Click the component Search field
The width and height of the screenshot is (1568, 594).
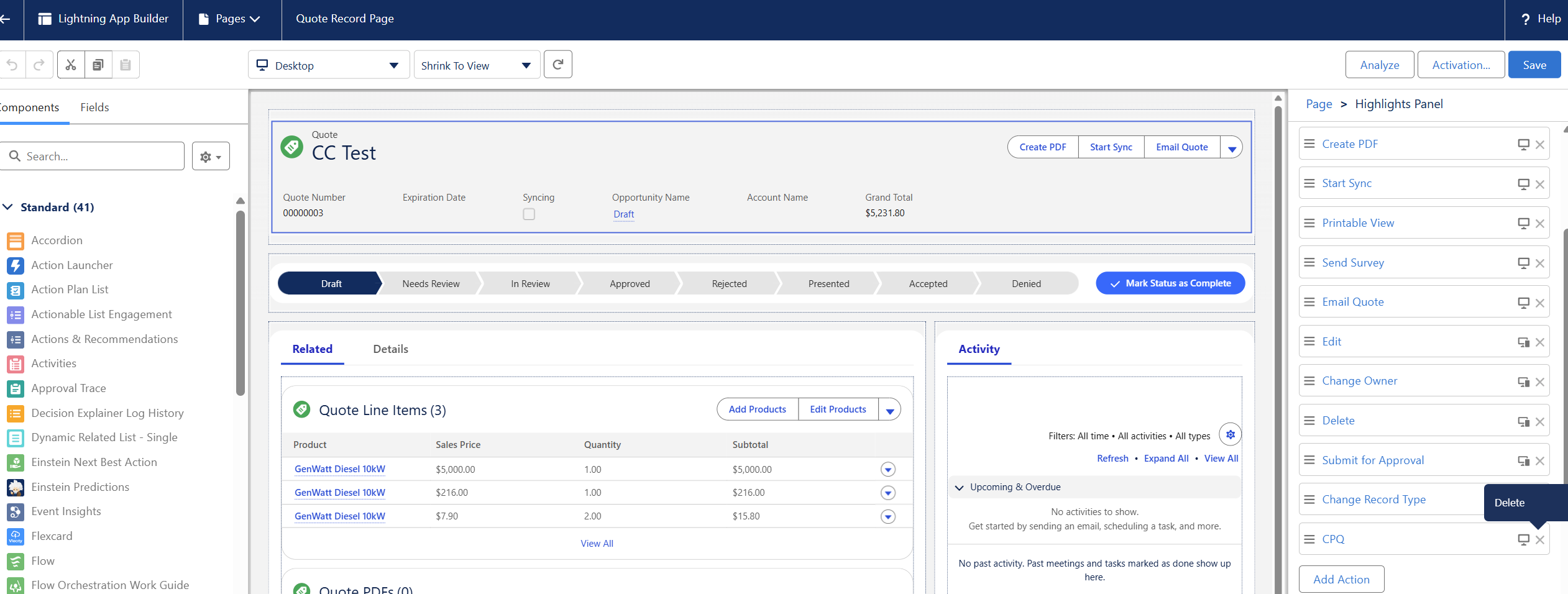(x=92, y=157)
